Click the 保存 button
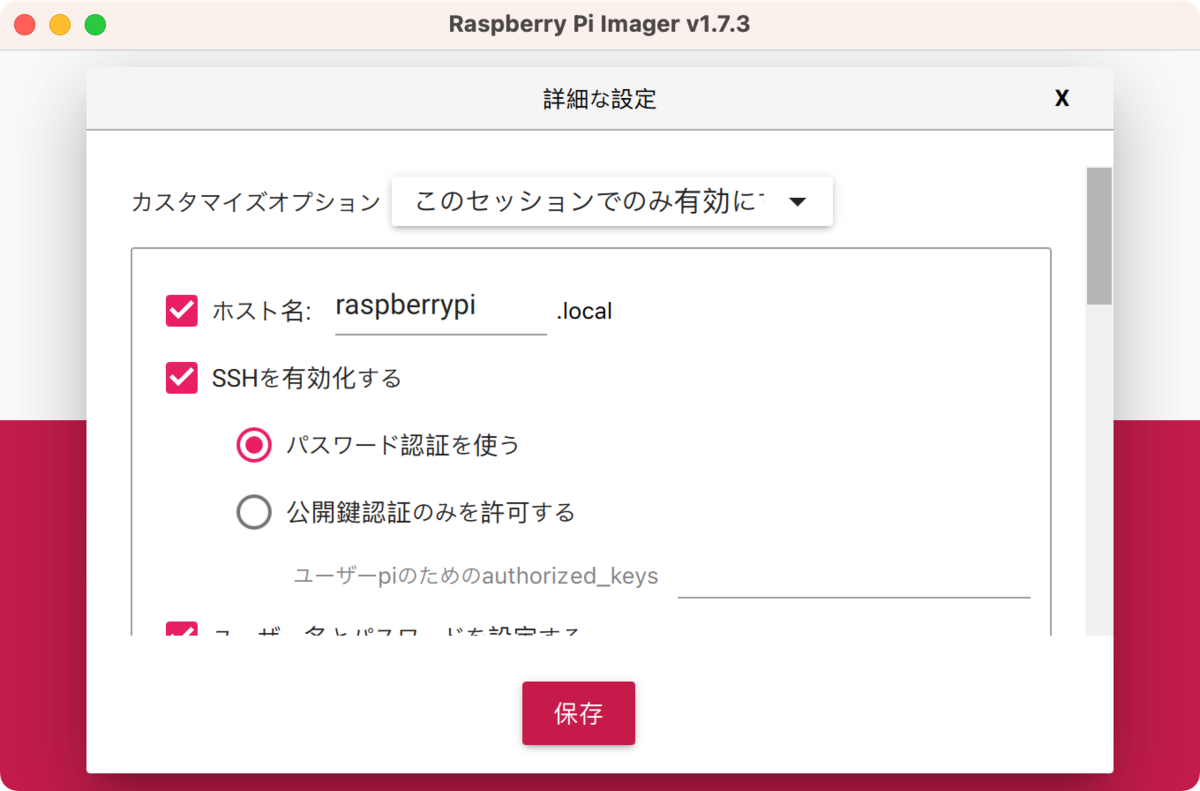 [x=578, y=713]
